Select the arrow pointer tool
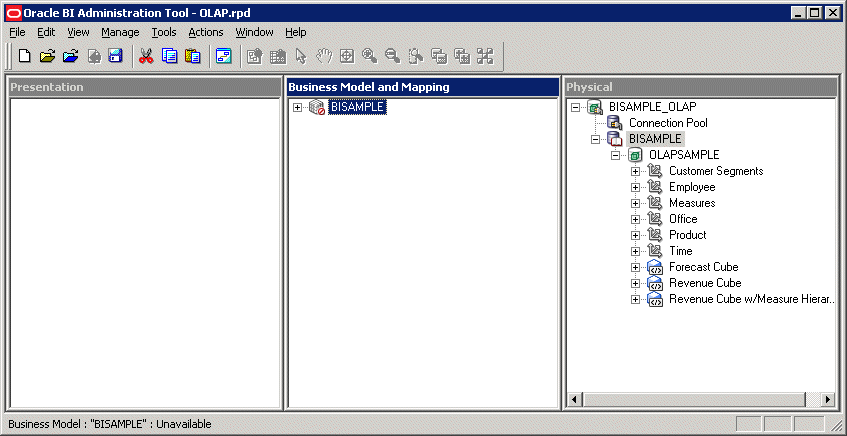 click(x=301, y=56)
